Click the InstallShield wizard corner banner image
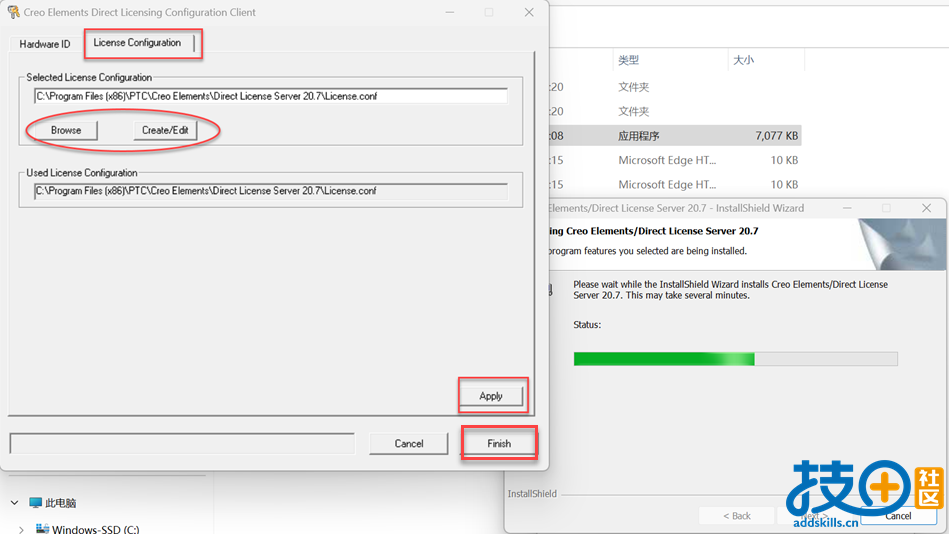 902,244
